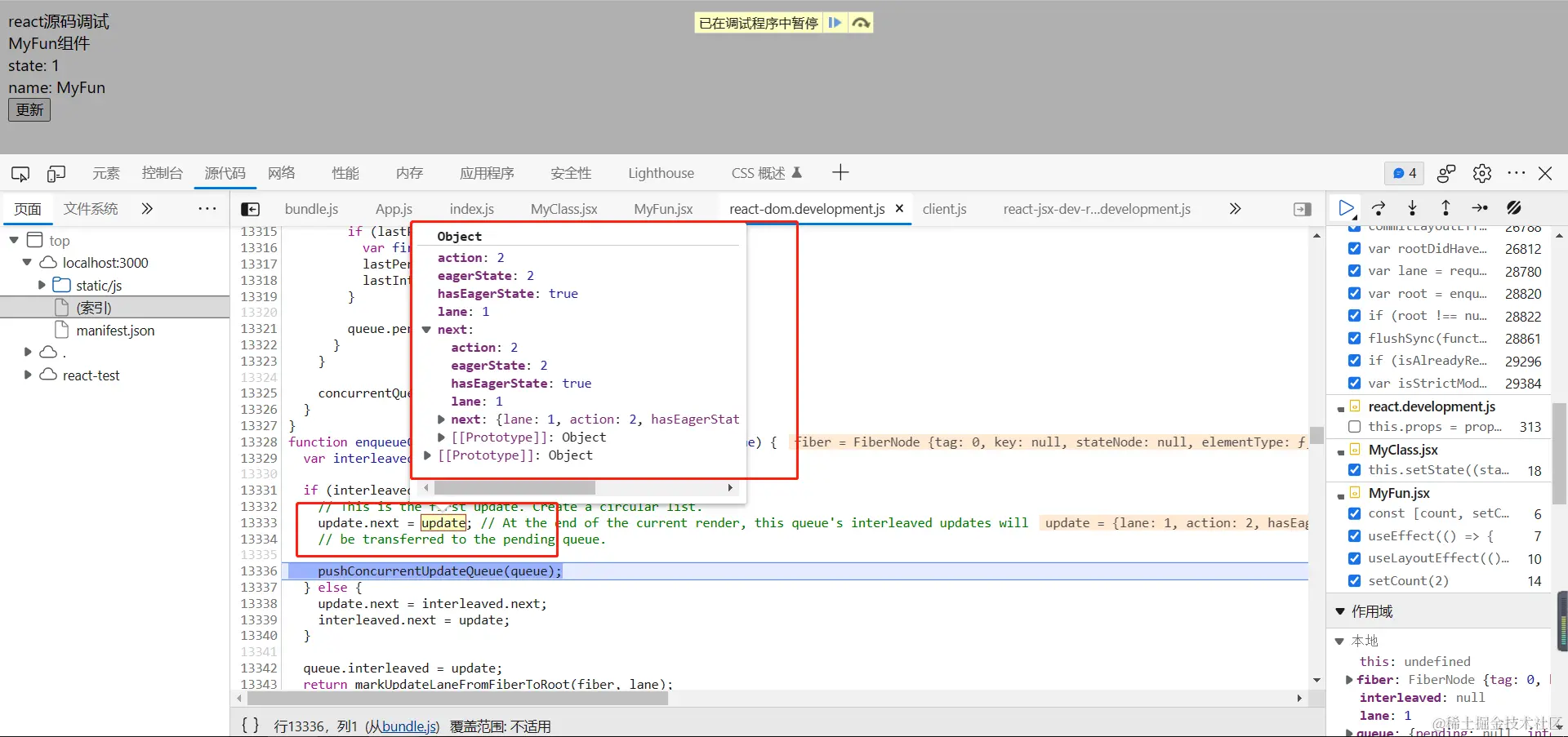The height and width of the screenshot is (737, 1568).
Task: Toggle the file navigator pane icon
Action: coord(251,209)
